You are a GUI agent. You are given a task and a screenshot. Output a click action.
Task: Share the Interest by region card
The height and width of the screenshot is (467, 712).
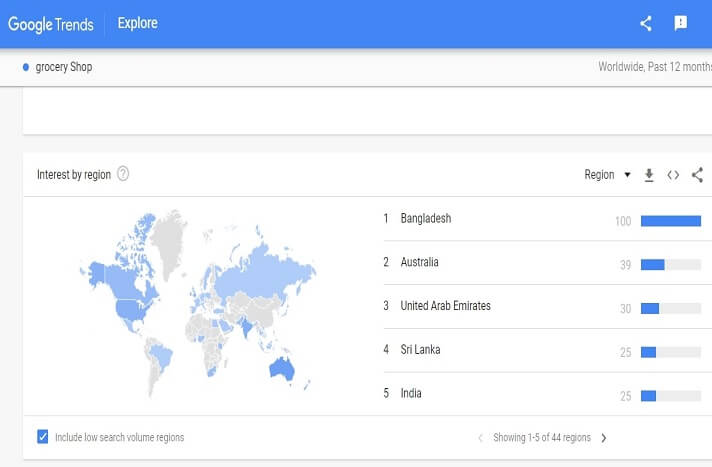(697, 175)
